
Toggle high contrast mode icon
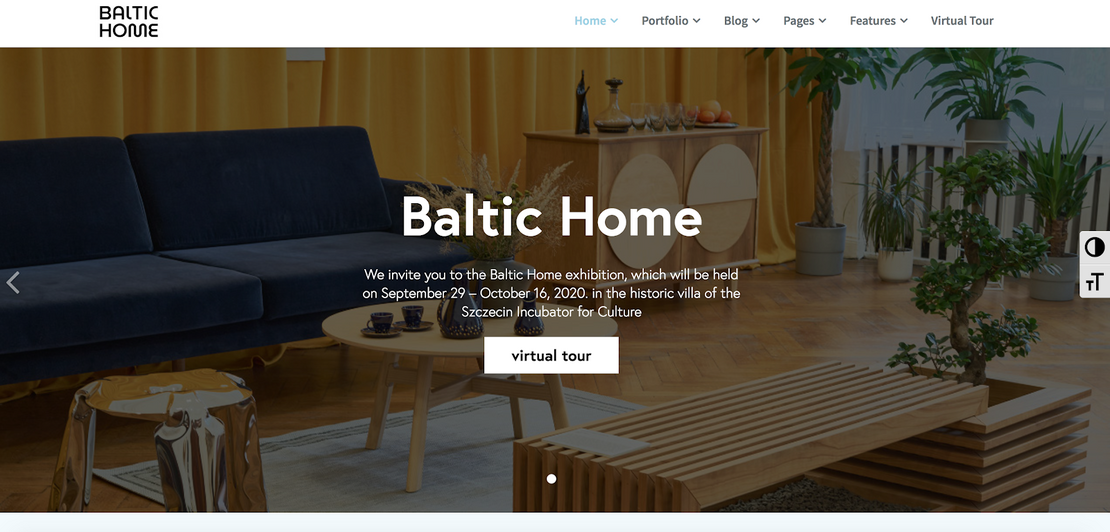coord(1094,247)
